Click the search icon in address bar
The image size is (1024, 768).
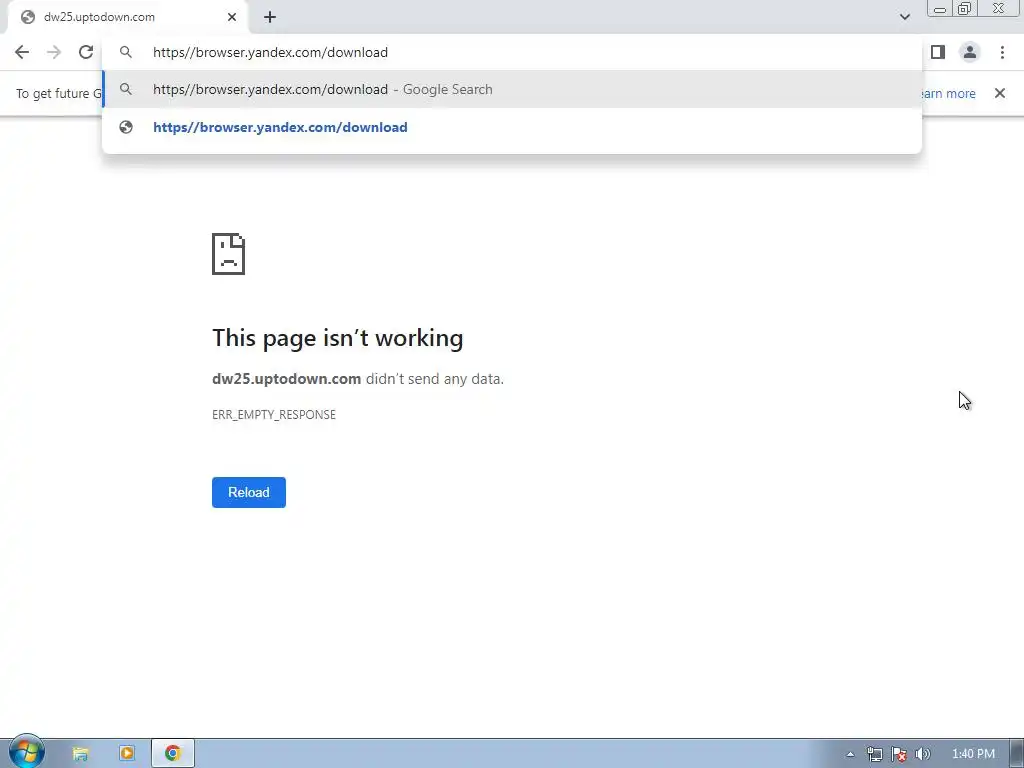click(x=126, y=52)
